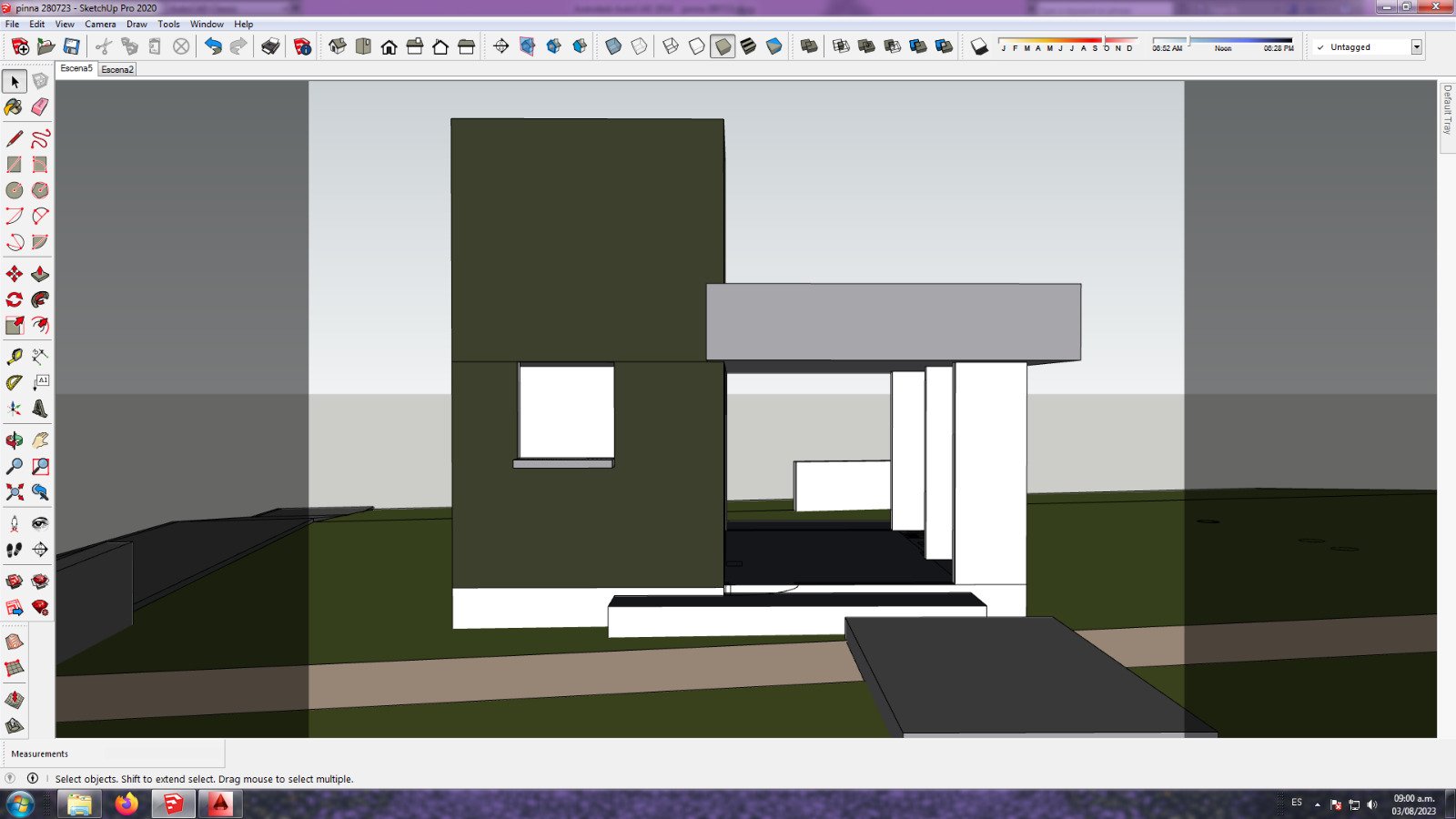
Task: Expand the Default Tray panel
Action: pyautogui.click(x=1447, y=109)
